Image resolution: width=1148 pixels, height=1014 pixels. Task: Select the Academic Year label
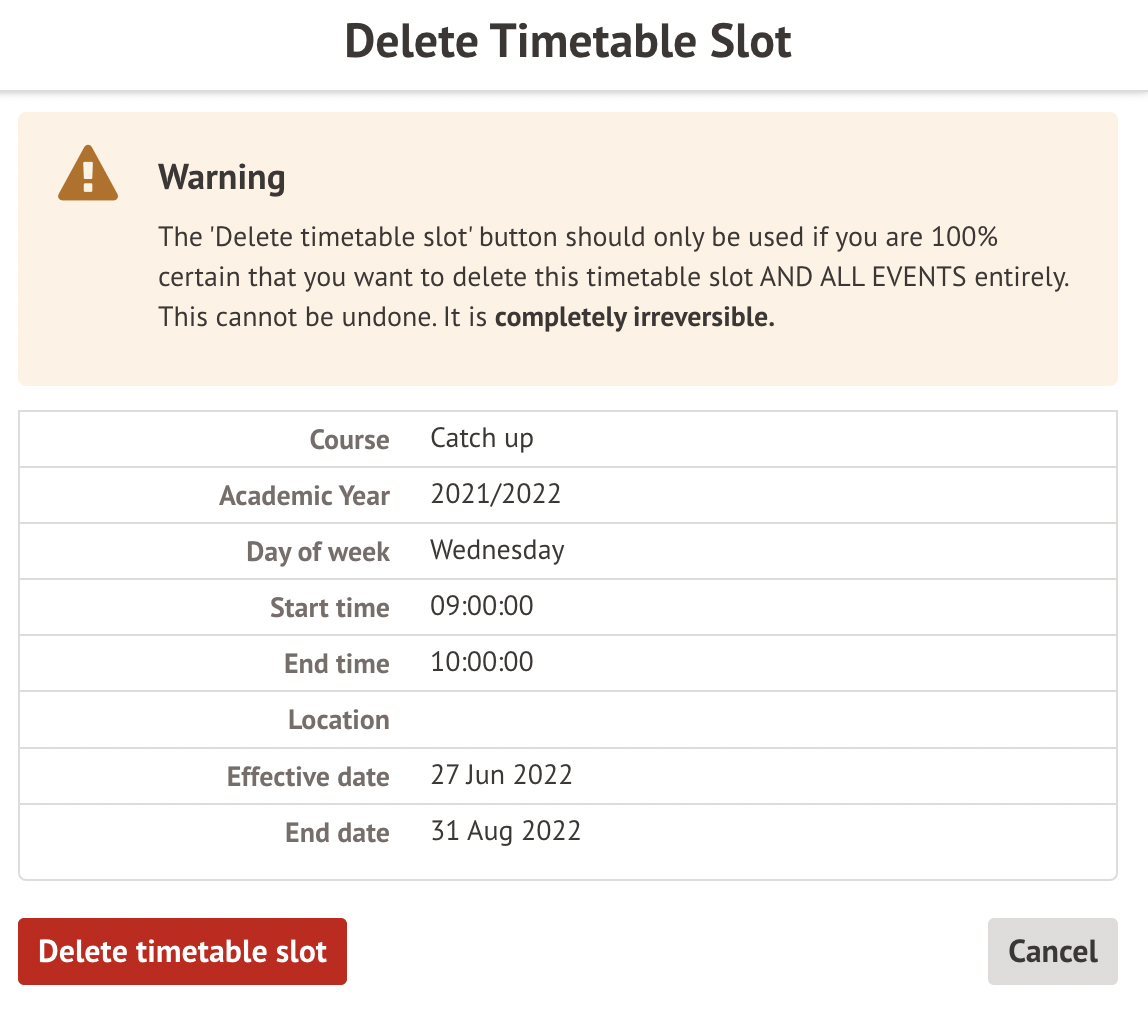304,496
